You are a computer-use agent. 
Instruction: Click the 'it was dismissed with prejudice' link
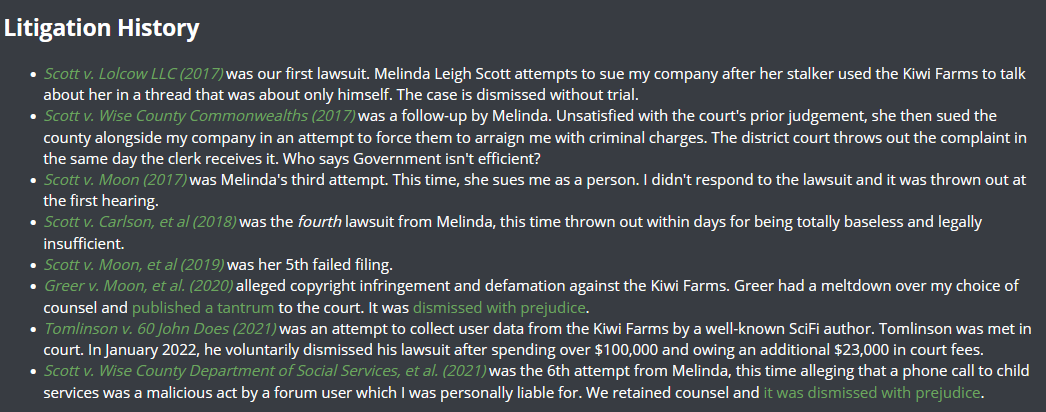tap(872, 393)
